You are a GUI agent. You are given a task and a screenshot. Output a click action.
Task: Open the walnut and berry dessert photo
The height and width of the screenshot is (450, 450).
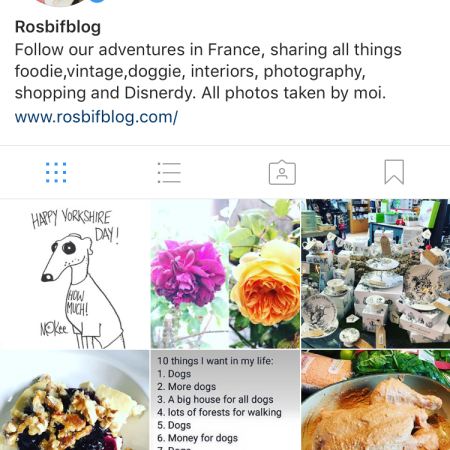[75, 400]
